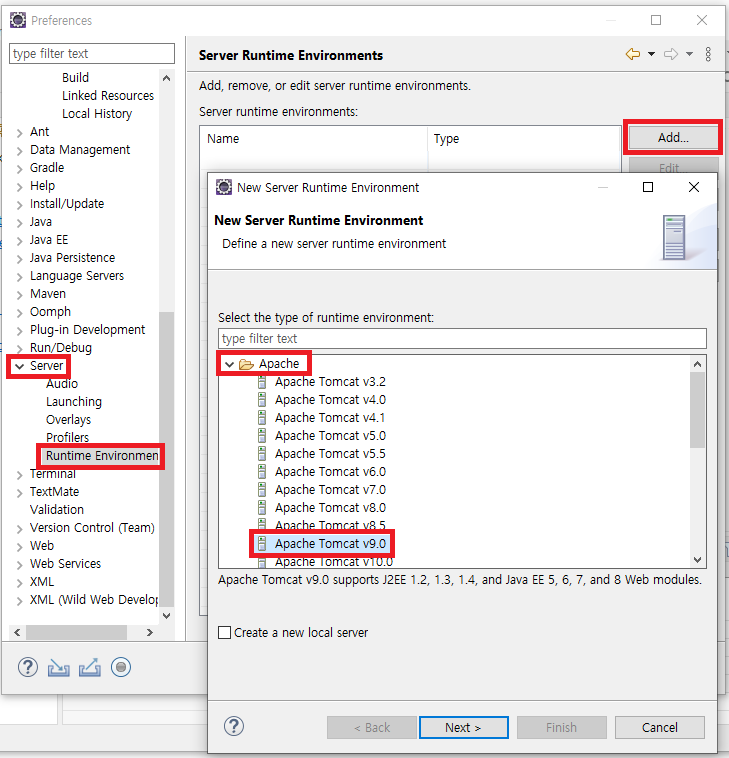This screenshot has width=729, height=758.
Task: Click the preferences tree scroll up arrow
Action: pyautogui.click(x=166, y=78)
